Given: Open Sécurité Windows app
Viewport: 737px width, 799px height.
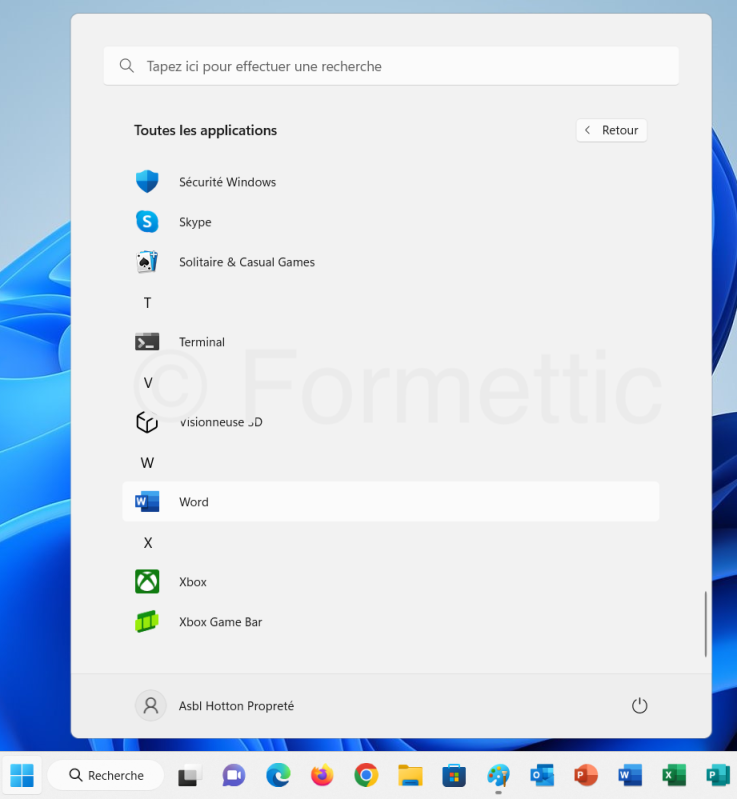Looking at the screenshot, I should tap(227, 182).
